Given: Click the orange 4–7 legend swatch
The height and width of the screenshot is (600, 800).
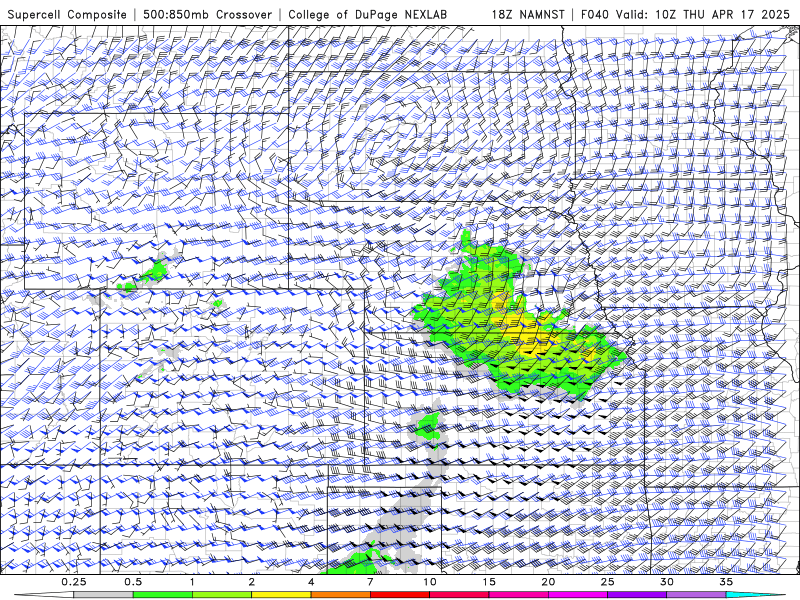Looking at the screenshot, I should coord(341,595).
